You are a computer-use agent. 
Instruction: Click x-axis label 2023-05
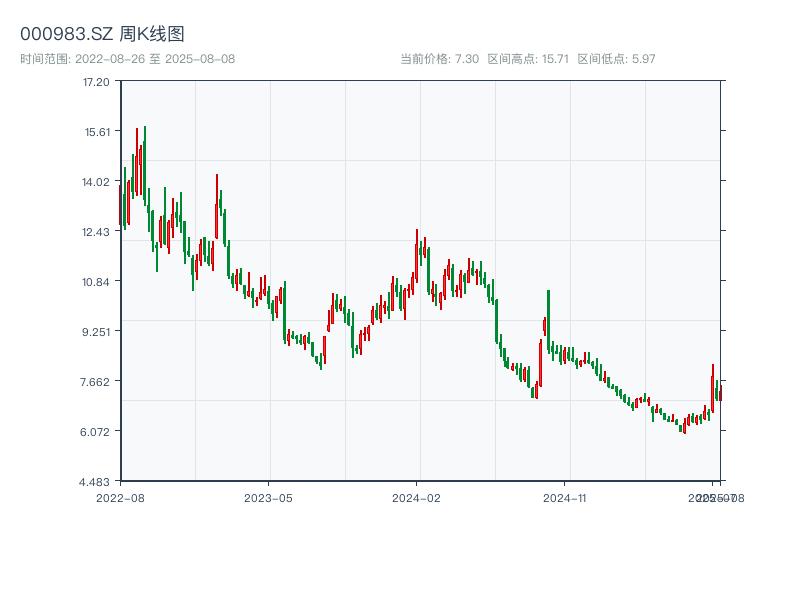(x=268, y=498)
